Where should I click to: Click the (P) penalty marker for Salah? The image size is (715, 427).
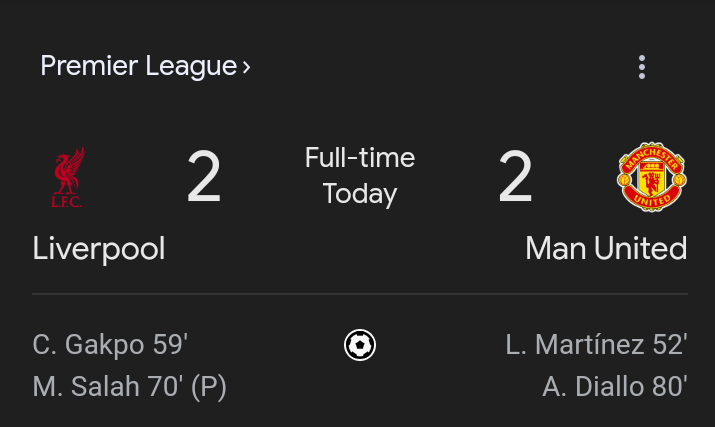pyautogui.click(x=209, y=386)
